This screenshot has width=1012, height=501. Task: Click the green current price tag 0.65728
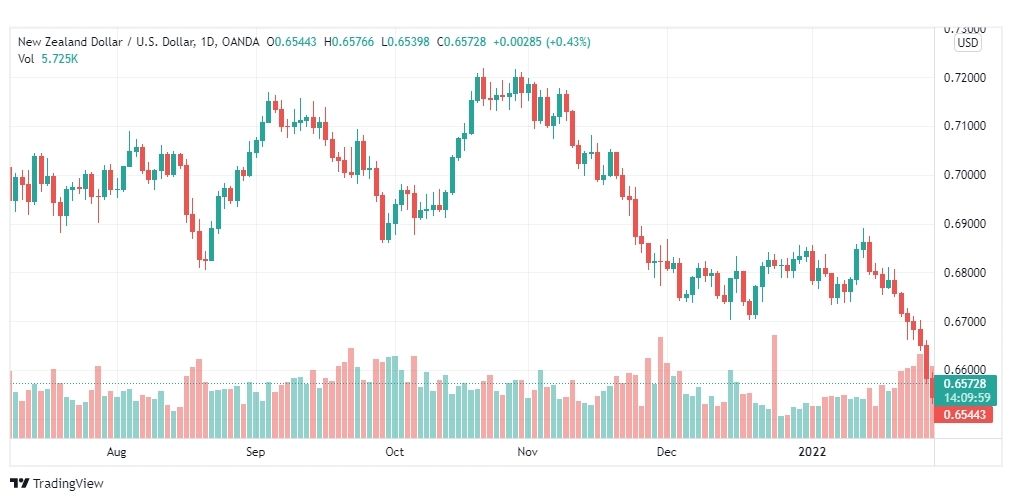pyautogui.click(x=966, y=383)
